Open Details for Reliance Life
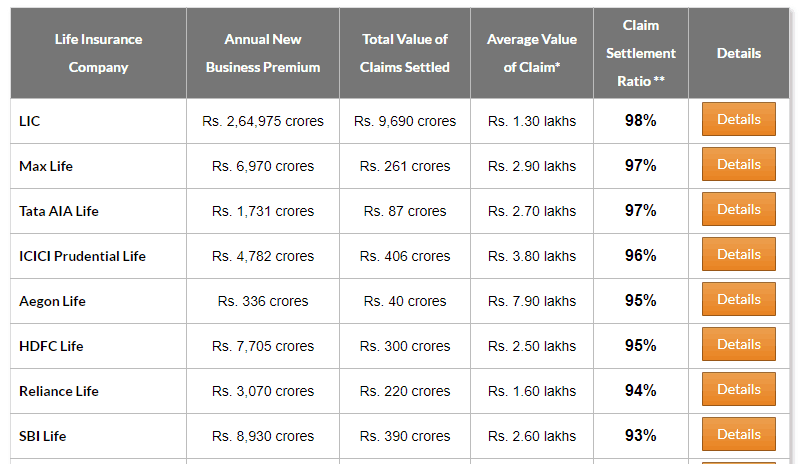This screenshot has height=464, width=802. click(739, 389)
